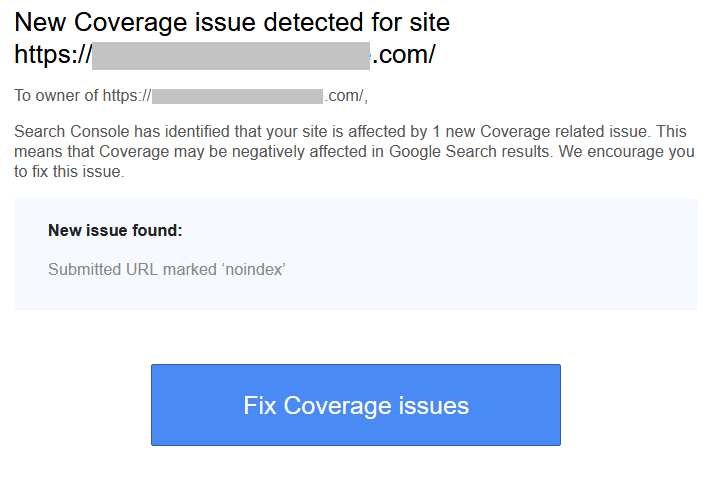Click the 'New Coverage issue detected for site' heading
728x494 pixels.
click(x=232, y=22)
